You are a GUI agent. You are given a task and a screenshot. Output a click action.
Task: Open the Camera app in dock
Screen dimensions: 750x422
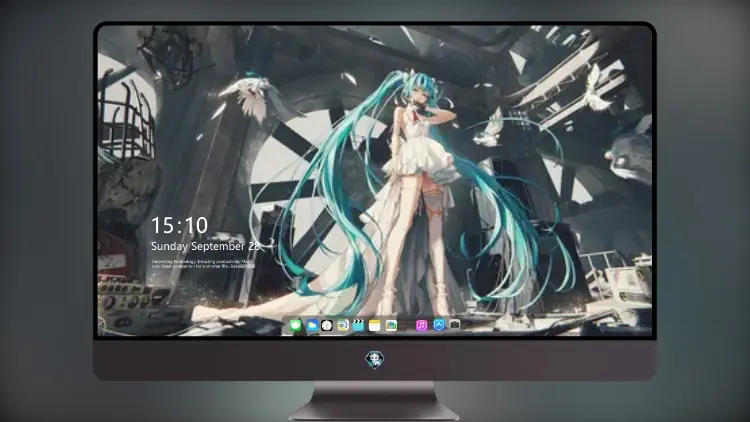[454, 324]
